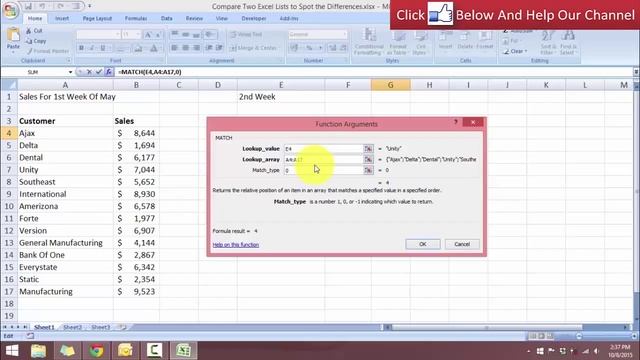Click the dialog help question mark
Screen dimensions: 640x360
(x=456, y=122)
